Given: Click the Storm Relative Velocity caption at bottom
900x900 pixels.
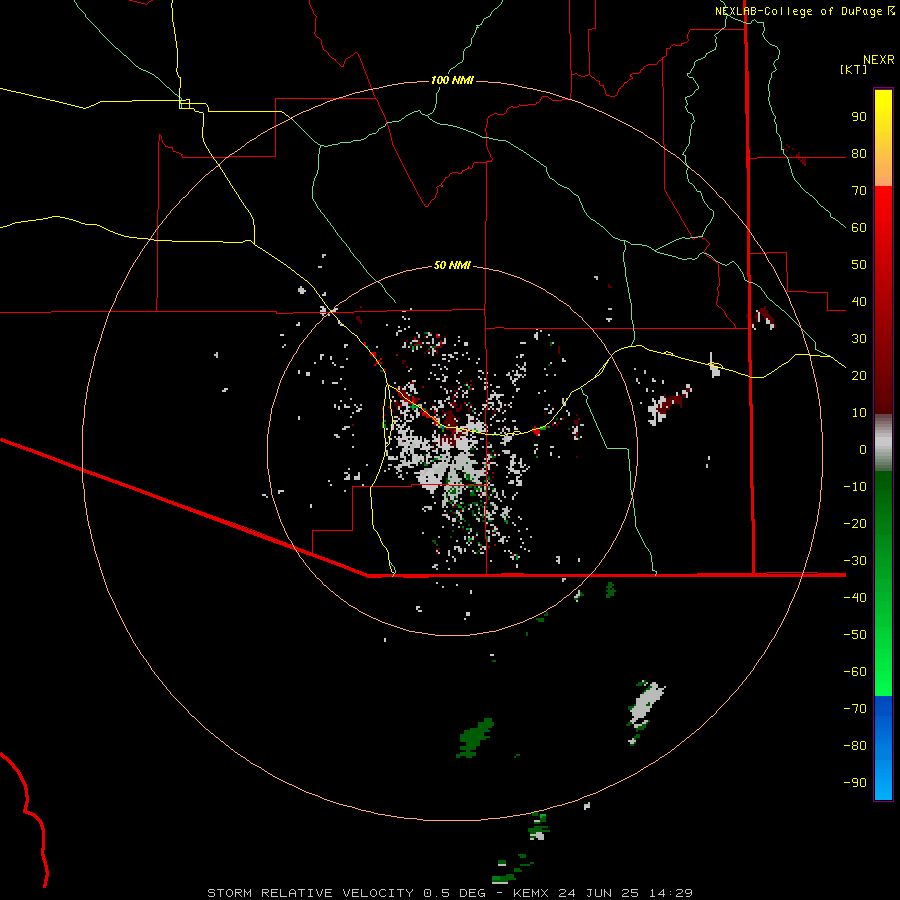Looking at the screenshot, I should coord(449,893).
